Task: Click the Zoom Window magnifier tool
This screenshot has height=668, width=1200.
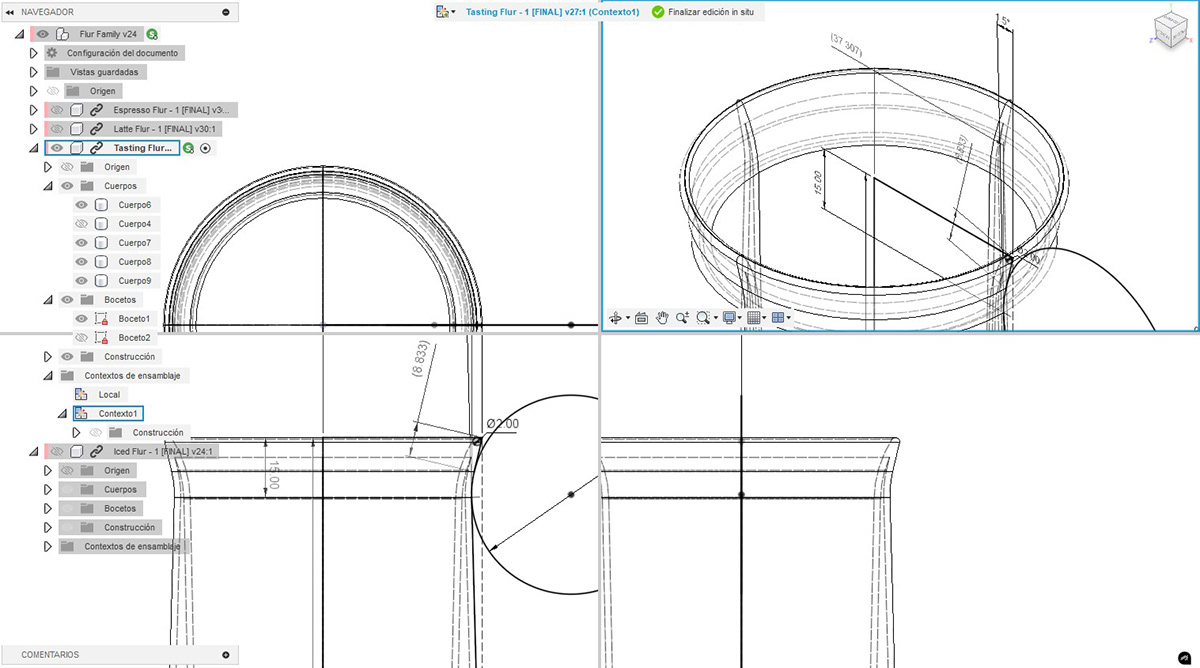Action: pos(703,318)
